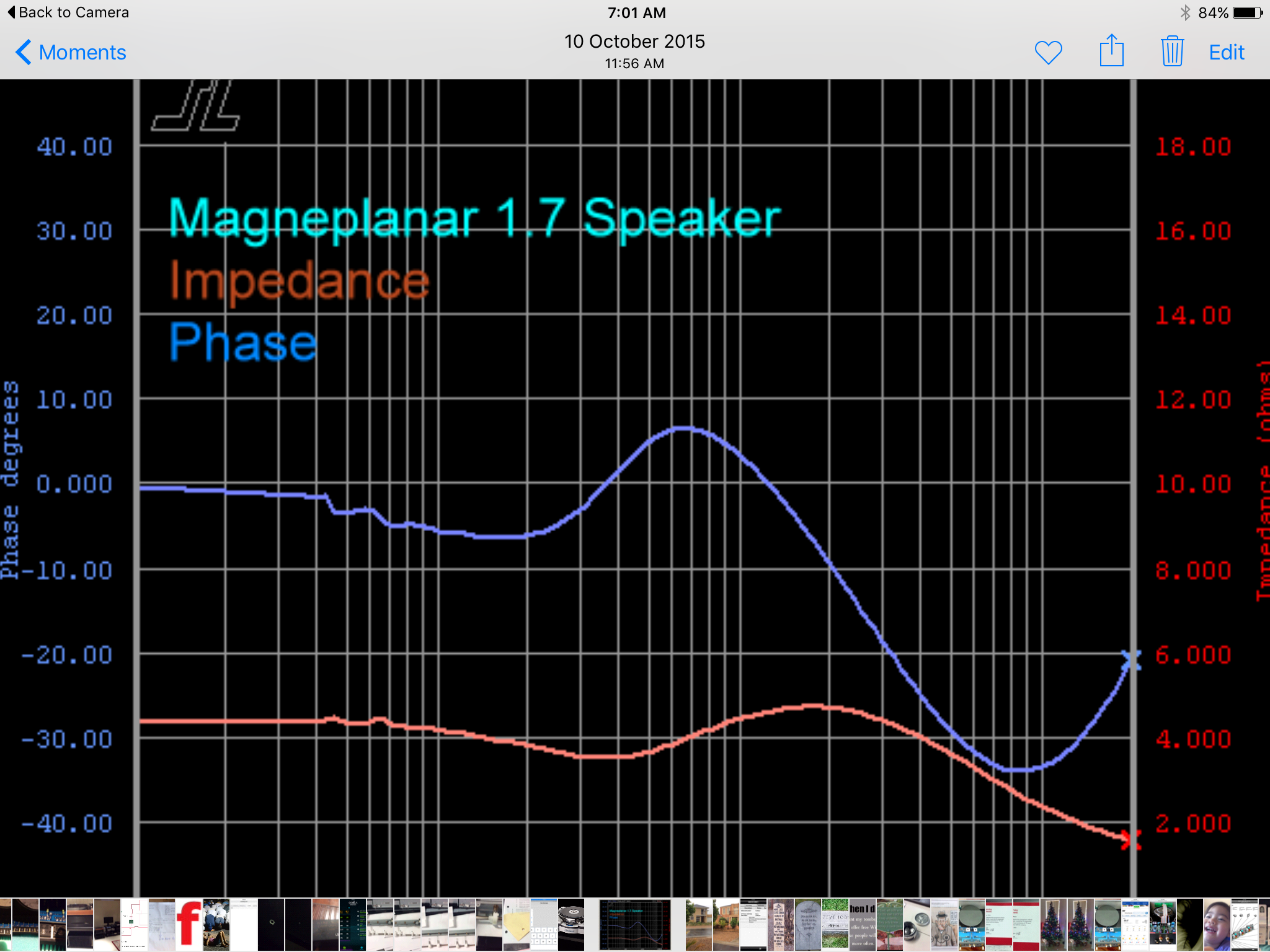
Task: Select the silver knobs thumbnail
Action: pyautogui.click(x=917, y=925)
